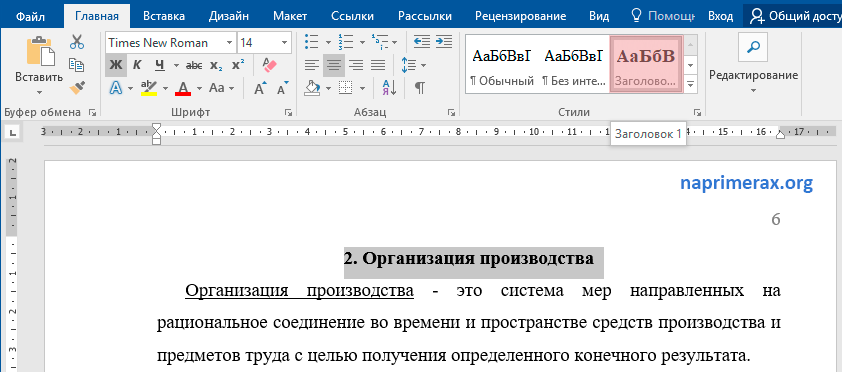Click the multilevel list icon

pyautogui.click(x=380, y=41)
